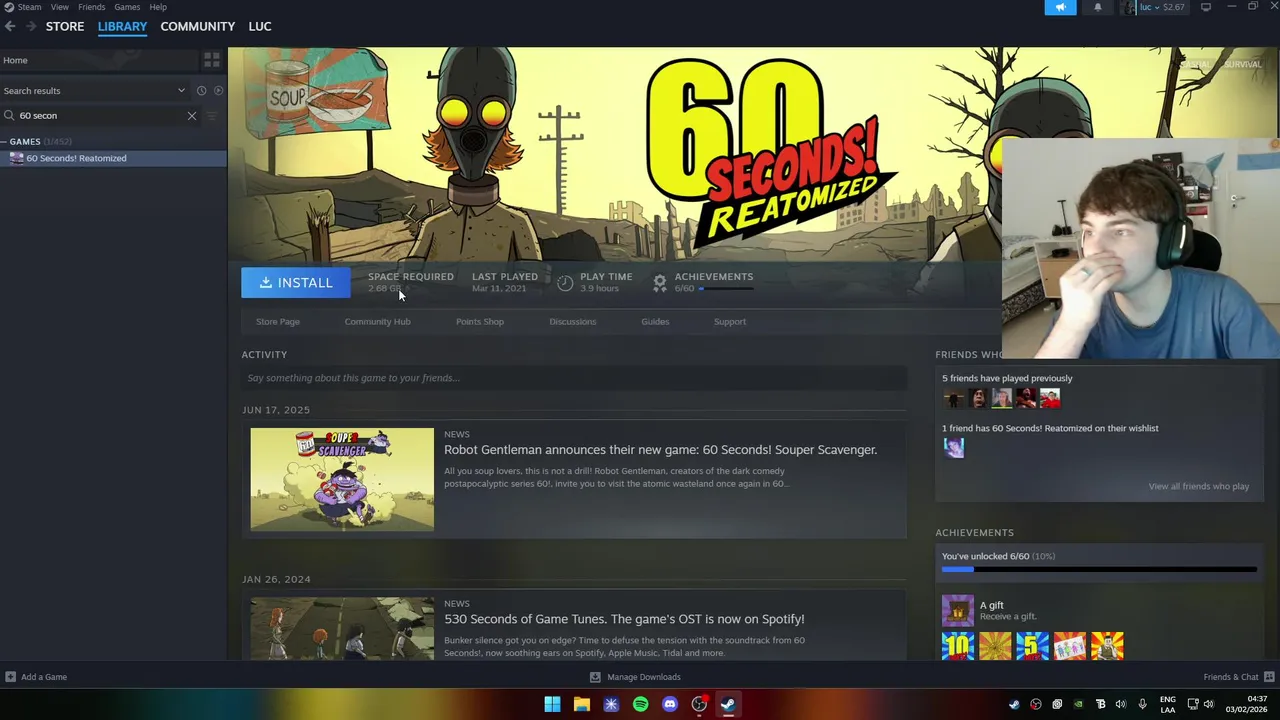The image size is (1280, 720).
Task: Open Discord from the taskbar
Action: click(670, 704)
